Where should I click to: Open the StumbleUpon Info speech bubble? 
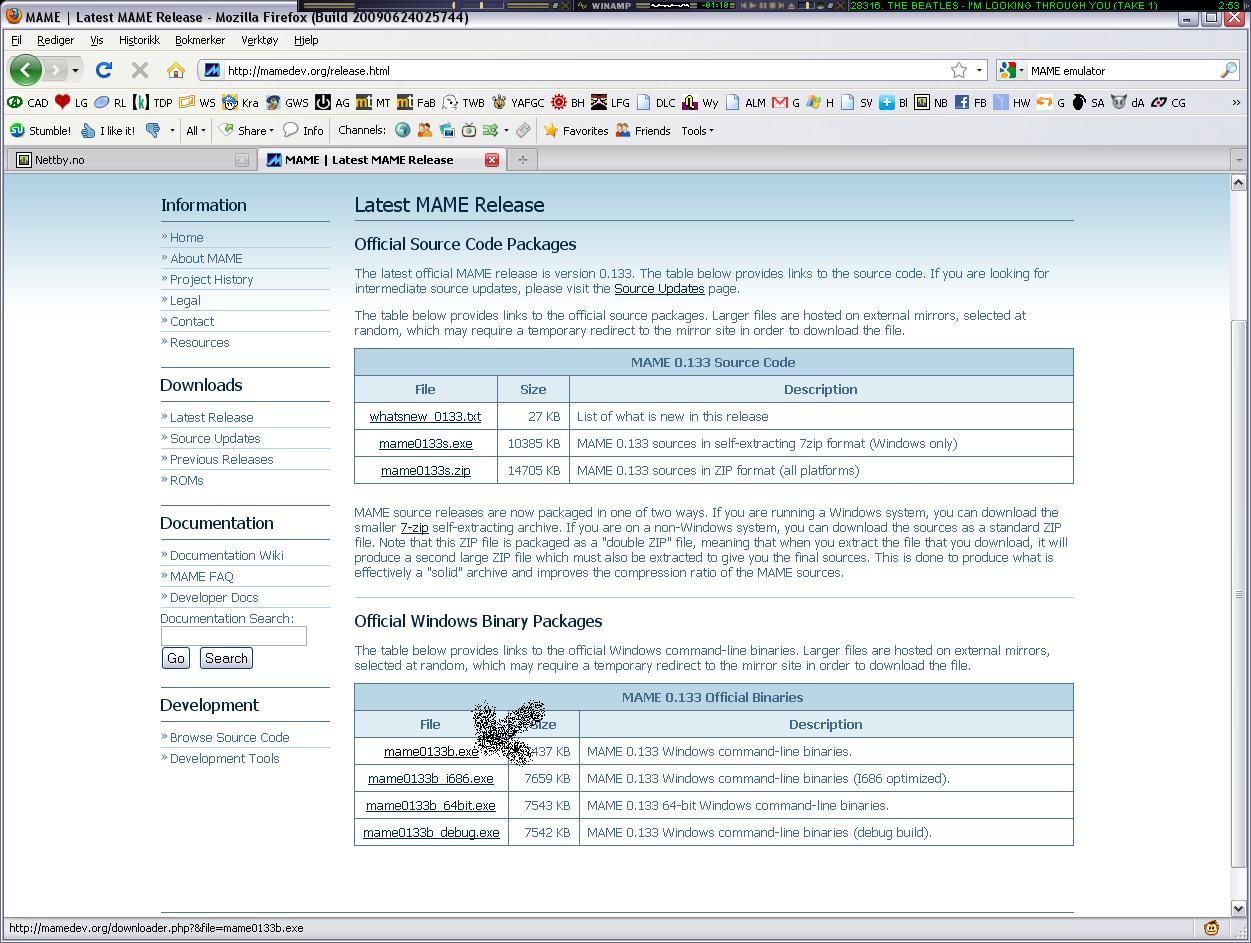(303, 130)
